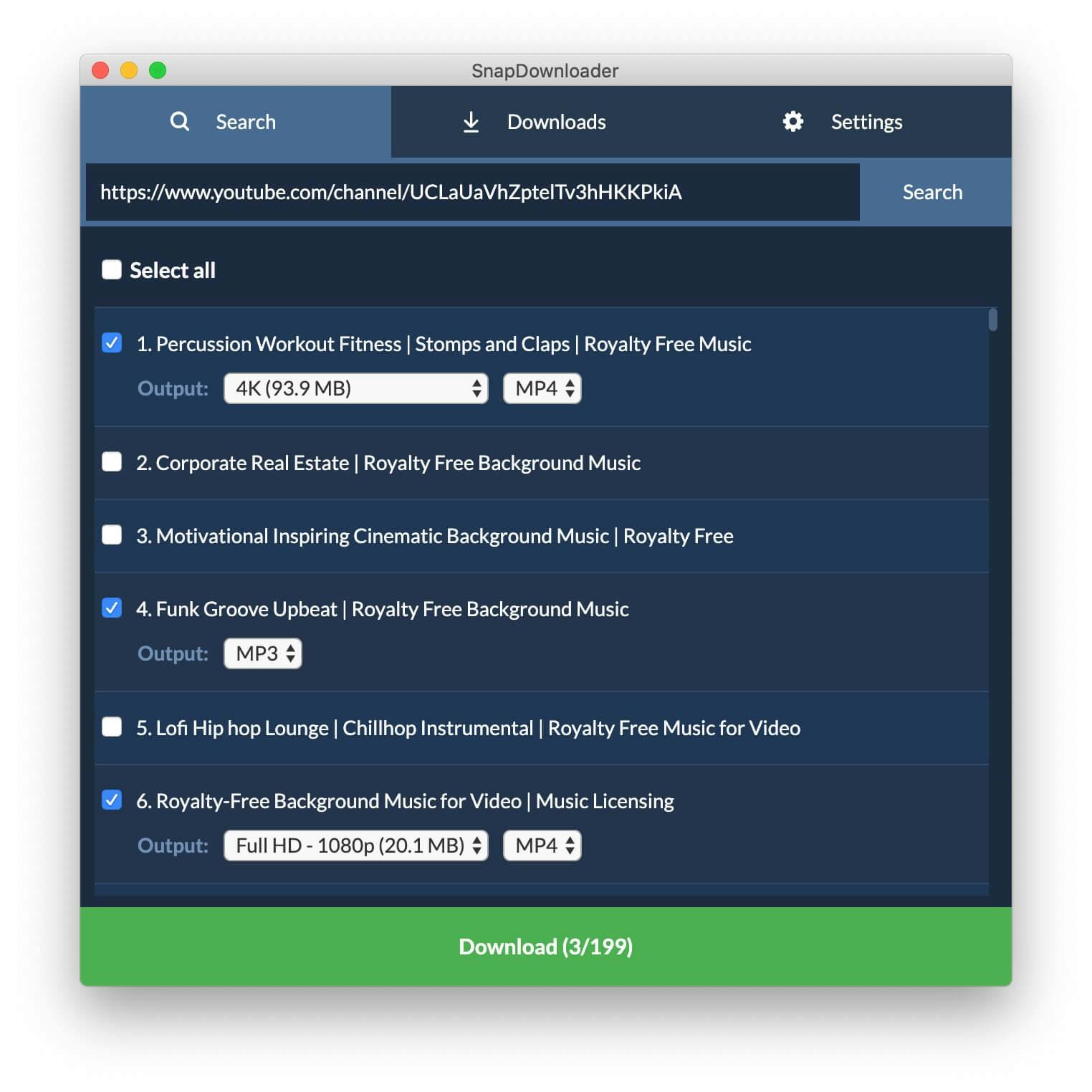This screenshot has width=1092, height=1092.
Task: Check video 5 Lofi Hip hop Lounge
Action: coord(112,727)
